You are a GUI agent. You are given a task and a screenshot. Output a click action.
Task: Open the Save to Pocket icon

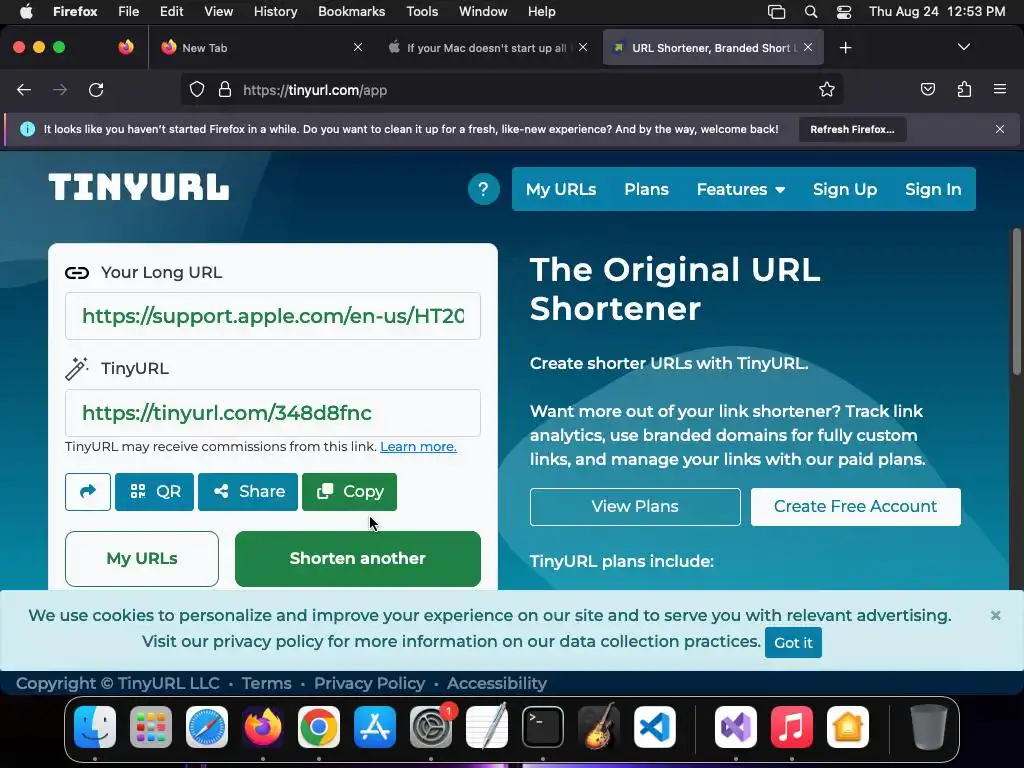(x=927, y=89)
